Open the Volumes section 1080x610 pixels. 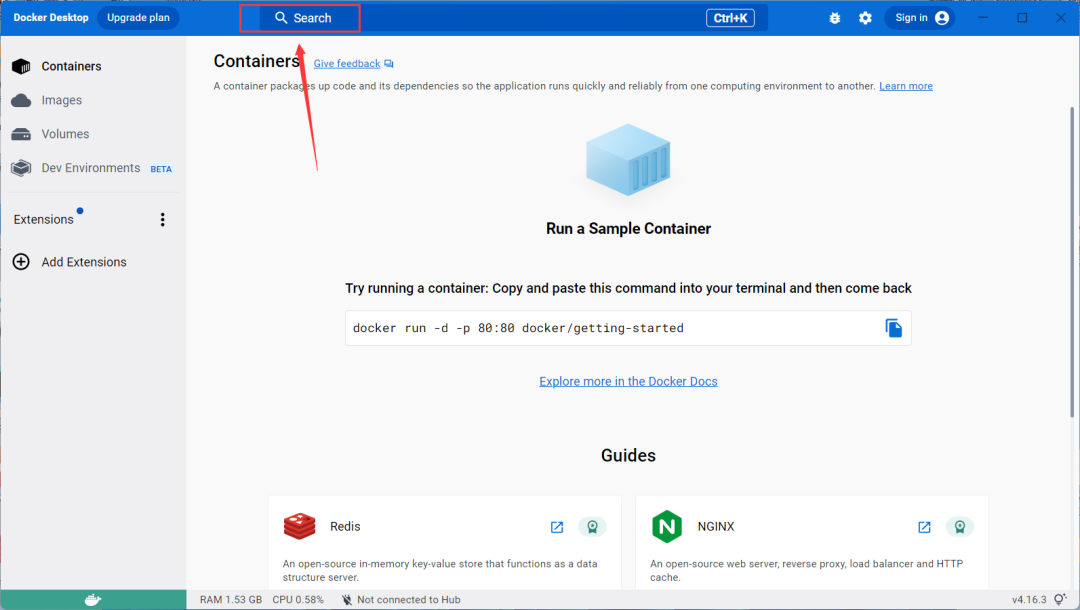[x=50, y=134]
